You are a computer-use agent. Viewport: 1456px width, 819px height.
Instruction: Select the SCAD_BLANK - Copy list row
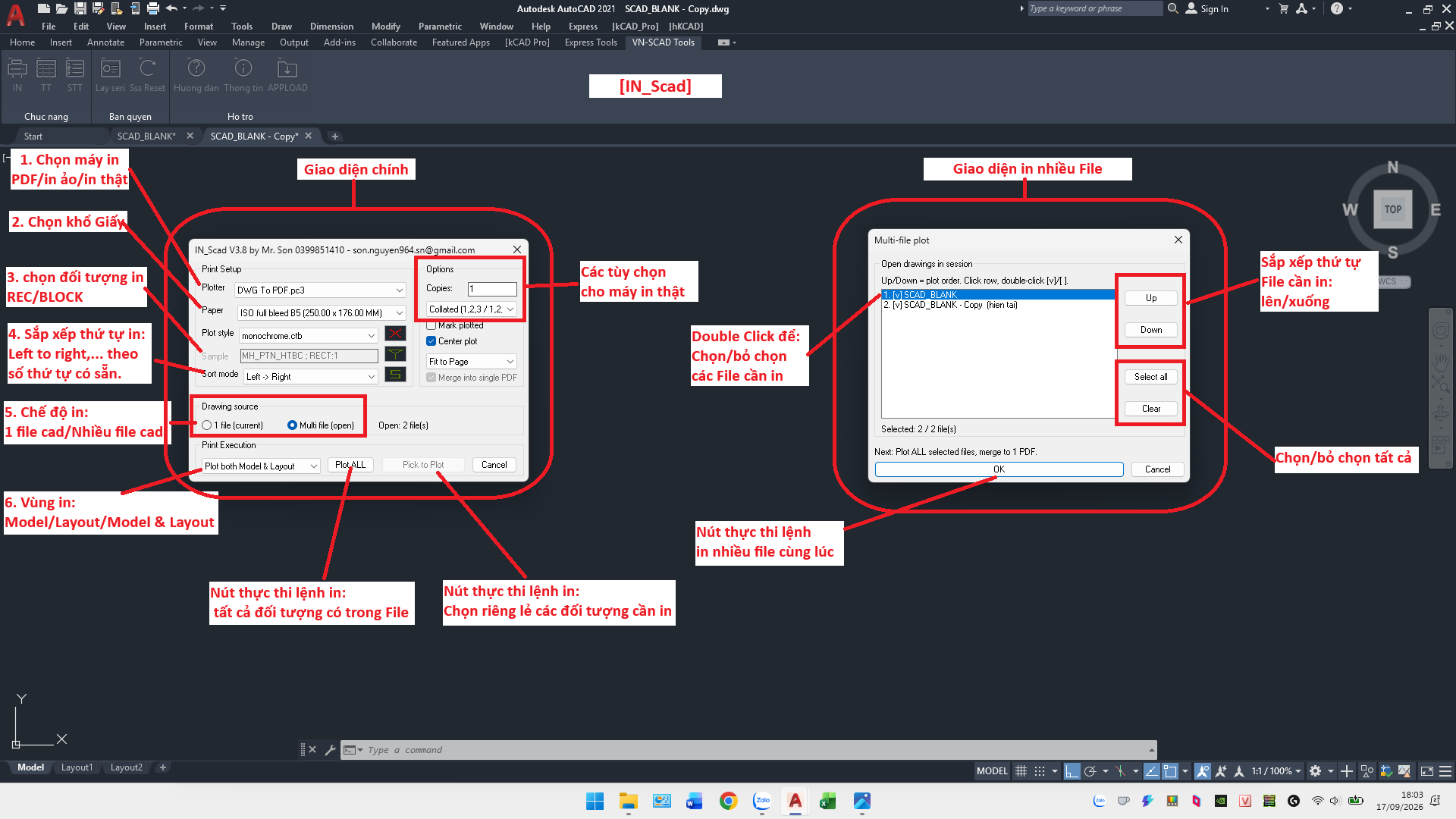[x=998, y=305]
